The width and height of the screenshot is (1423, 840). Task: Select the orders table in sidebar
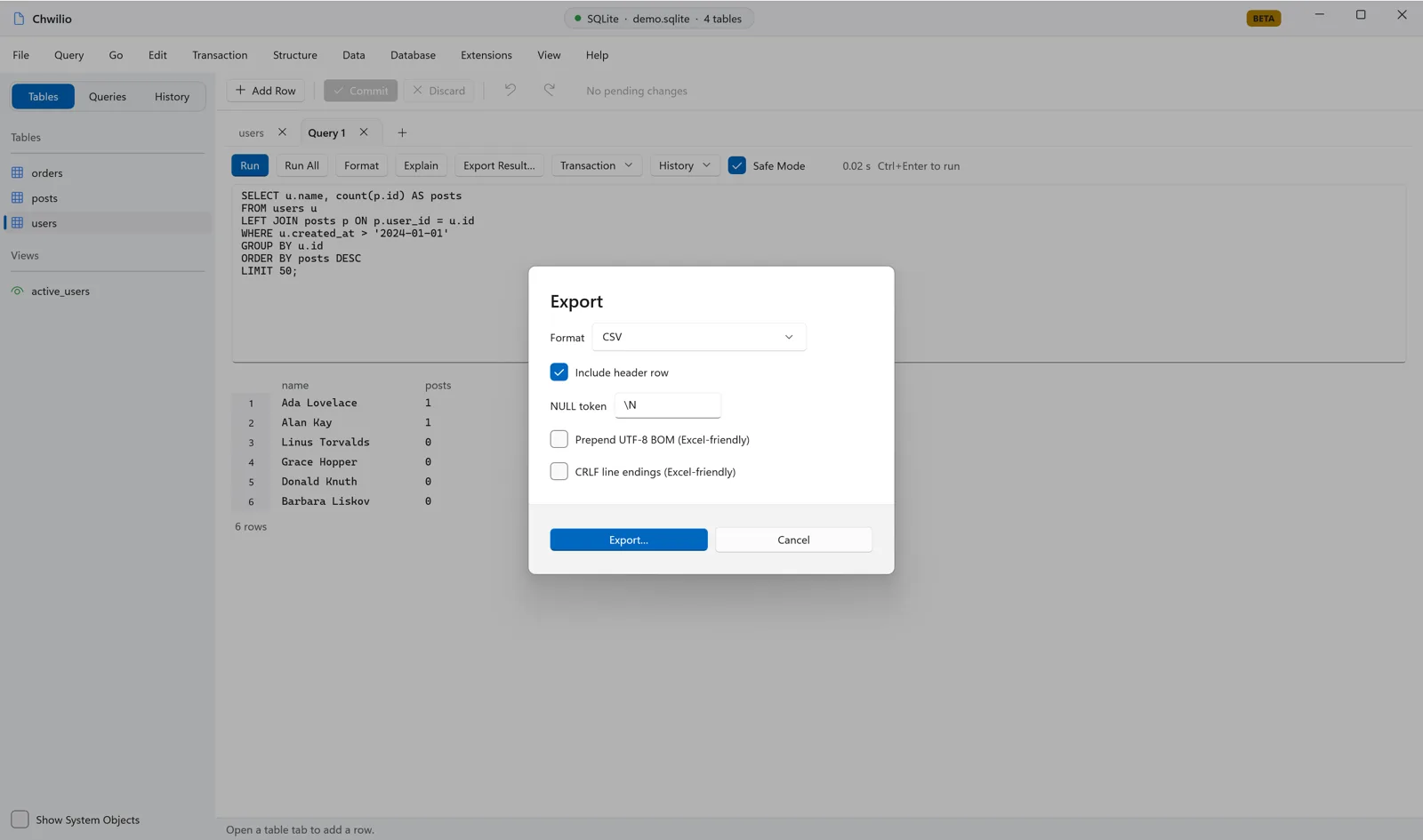(107, 172)
